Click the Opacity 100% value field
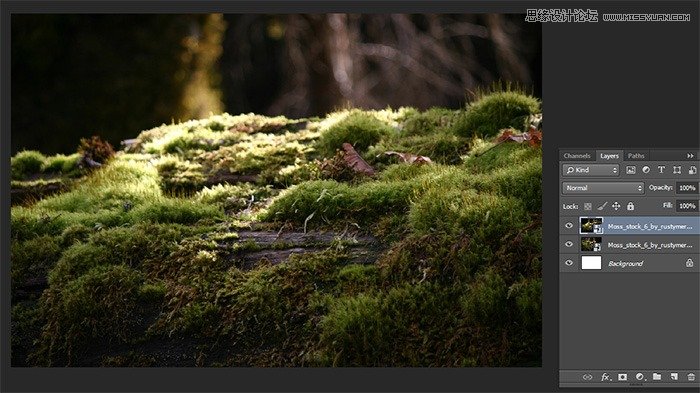The width and height of the screenshot is (700, 393). click(x=688, y=188)
